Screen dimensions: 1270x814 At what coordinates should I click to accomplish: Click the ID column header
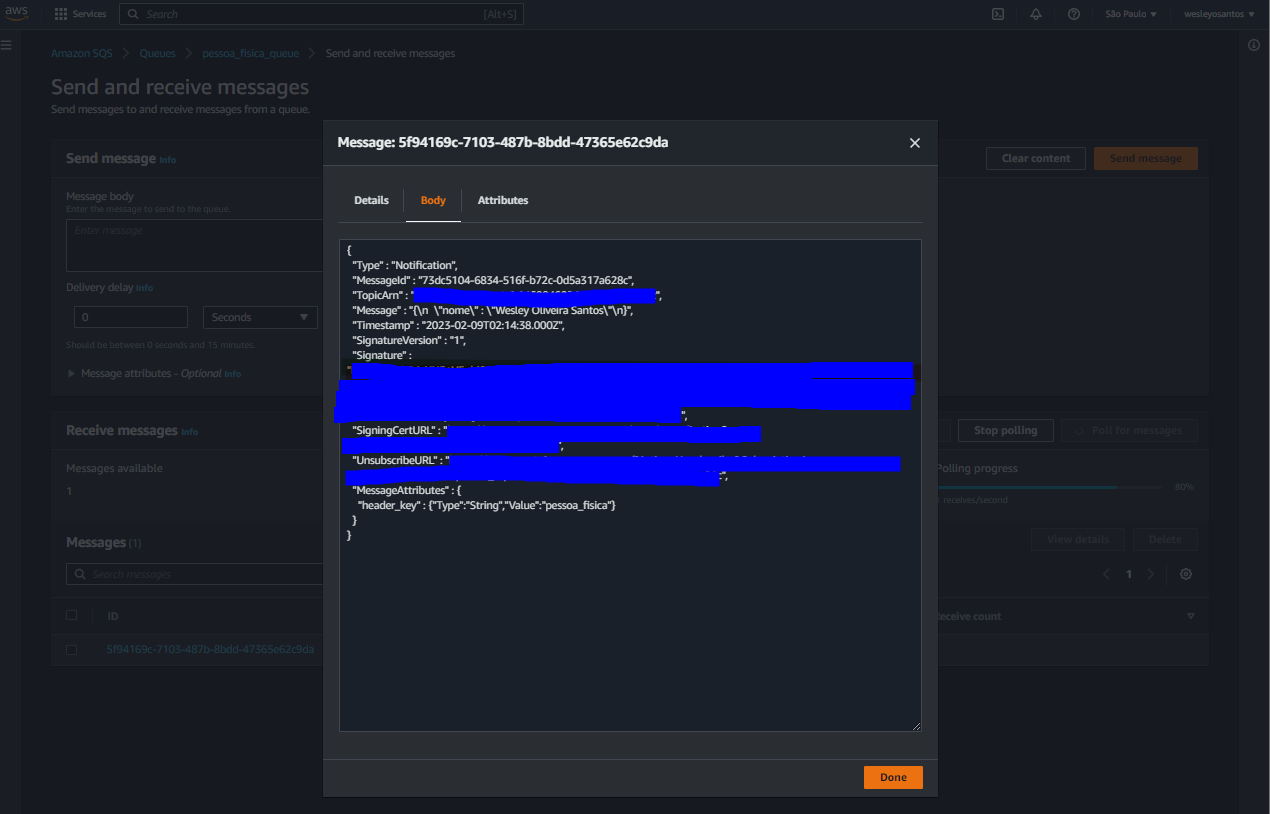114,616
